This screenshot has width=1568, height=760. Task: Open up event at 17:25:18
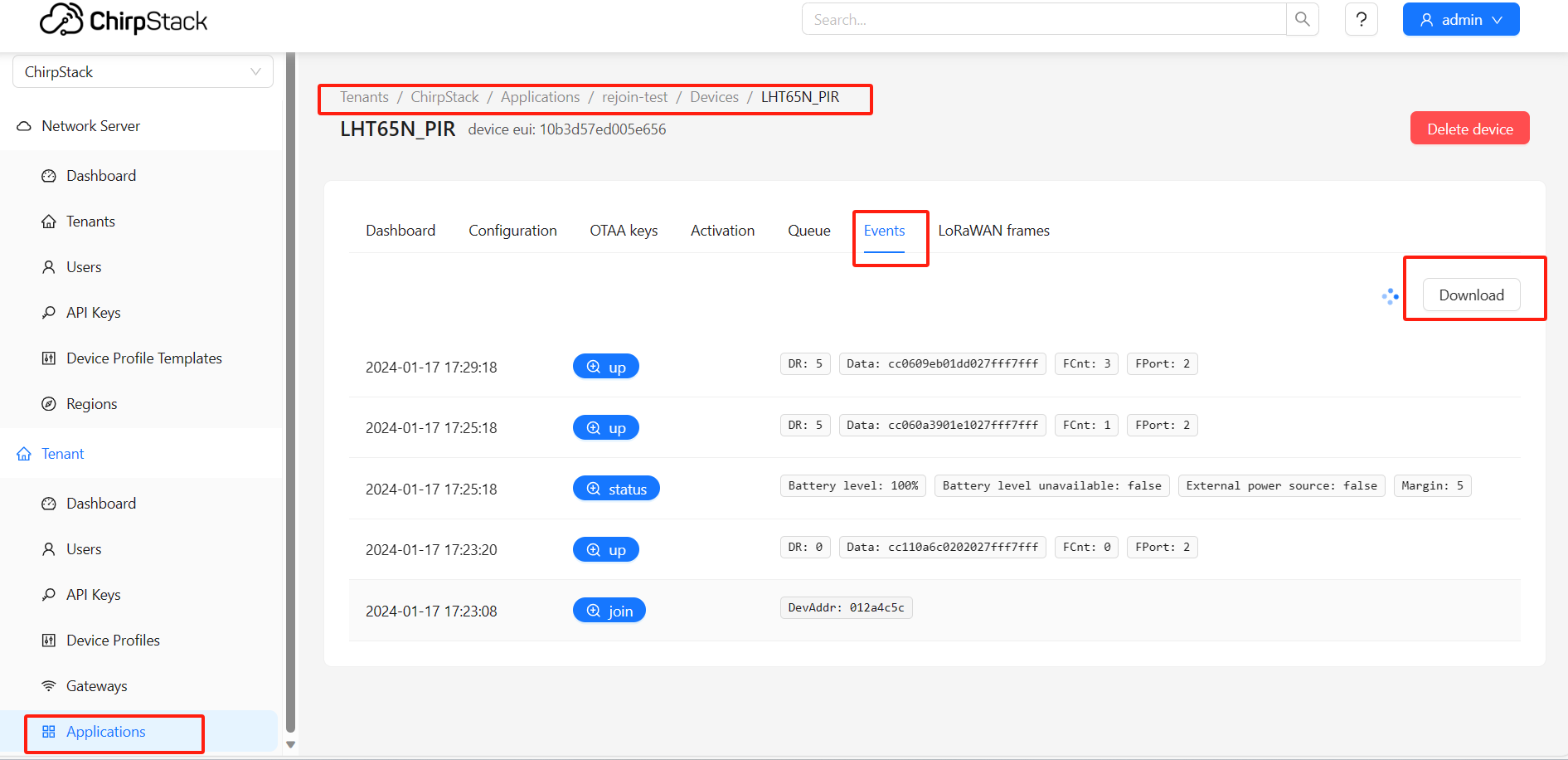[x=605, y=428]
